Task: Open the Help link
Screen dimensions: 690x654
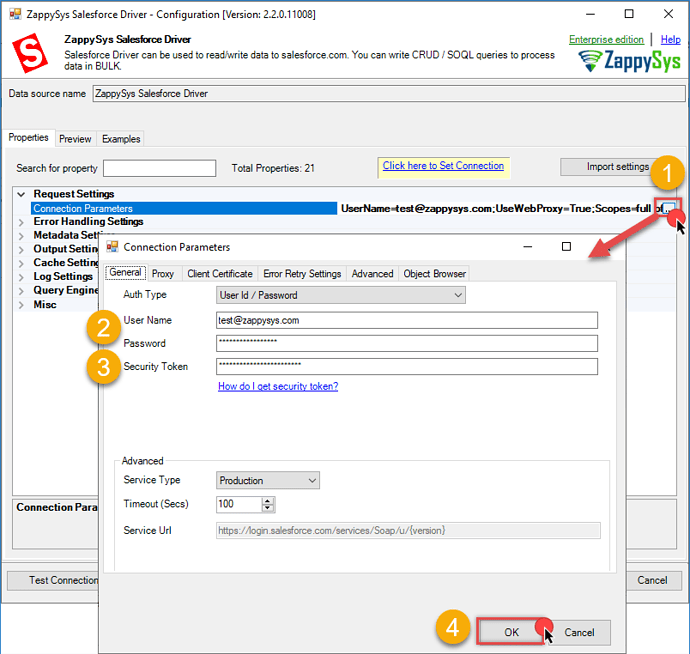Action: click(670, 40)
